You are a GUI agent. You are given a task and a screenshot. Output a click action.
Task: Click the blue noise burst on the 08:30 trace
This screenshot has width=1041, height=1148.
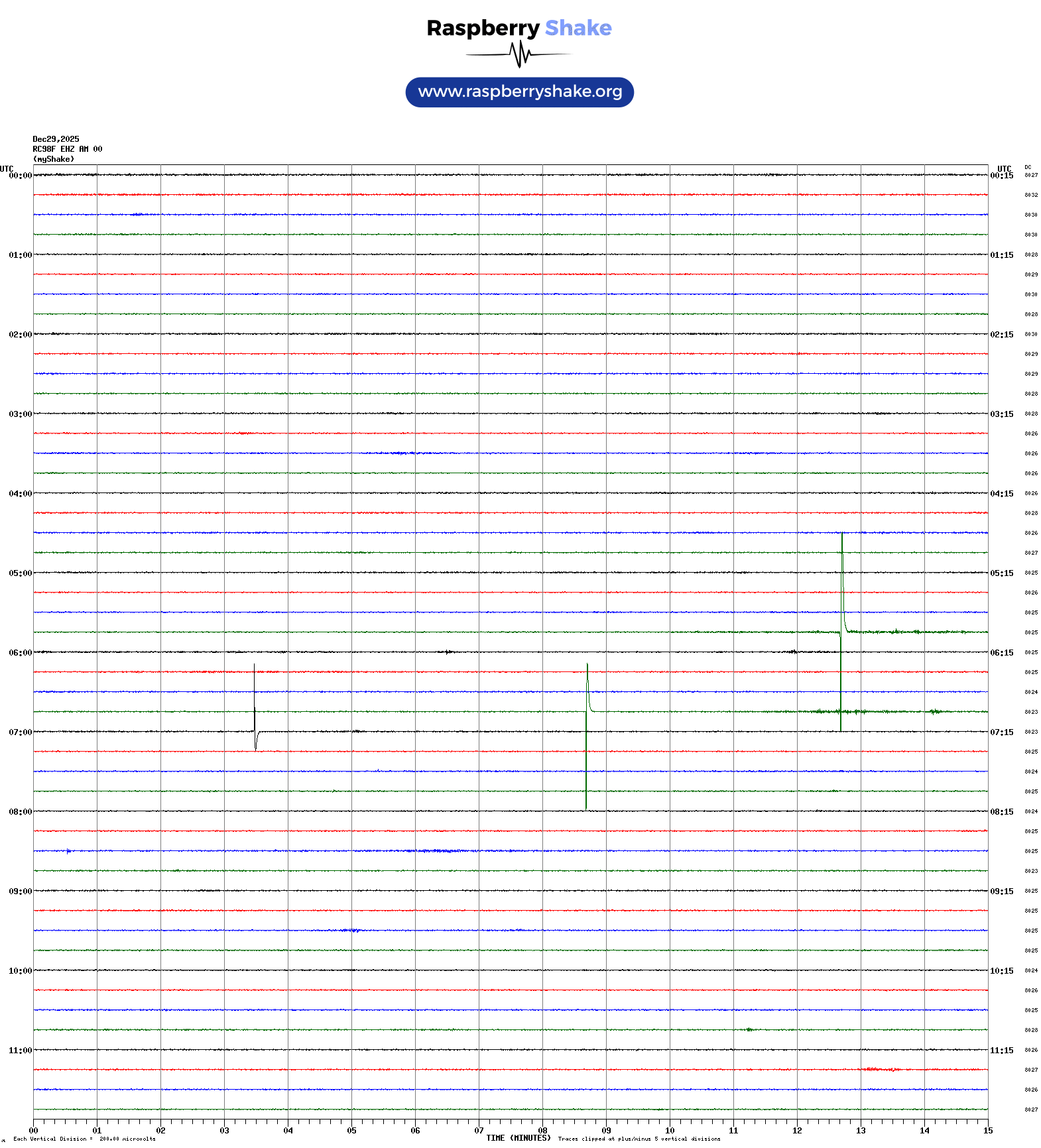pos(438,850)
